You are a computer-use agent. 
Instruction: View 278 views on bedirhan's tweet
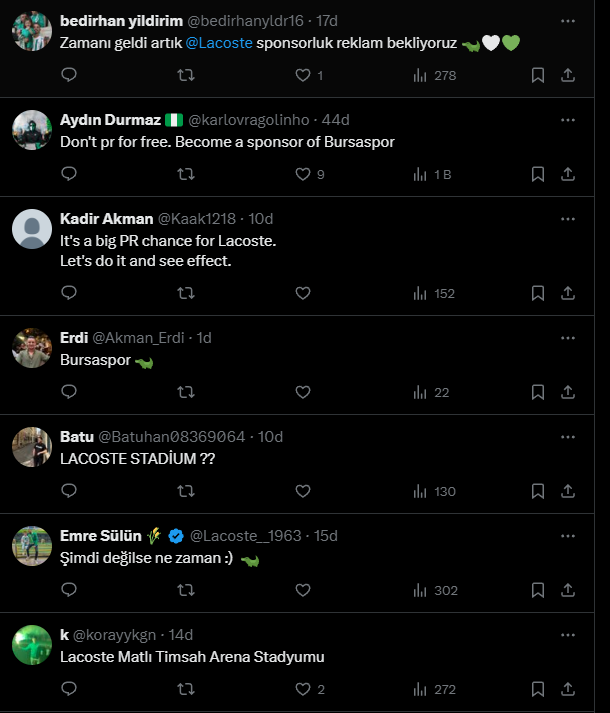(434, 75)
